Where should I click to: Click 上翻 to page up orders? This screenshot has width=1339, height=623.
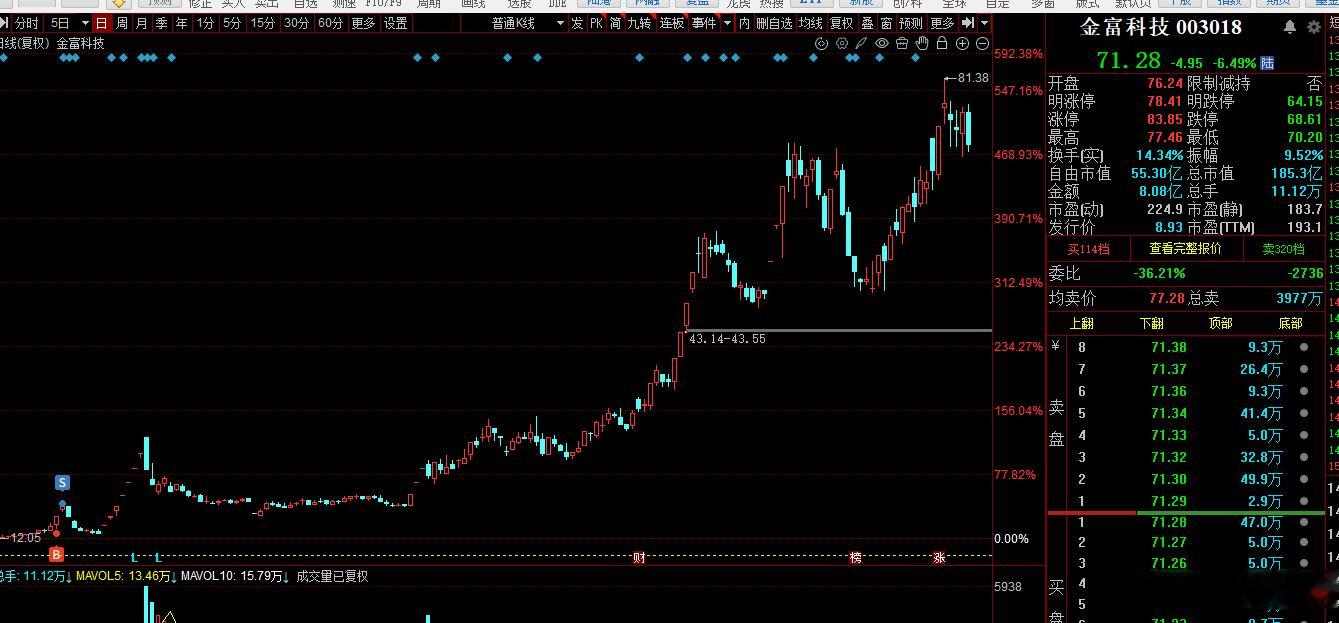pos(1081,323)
